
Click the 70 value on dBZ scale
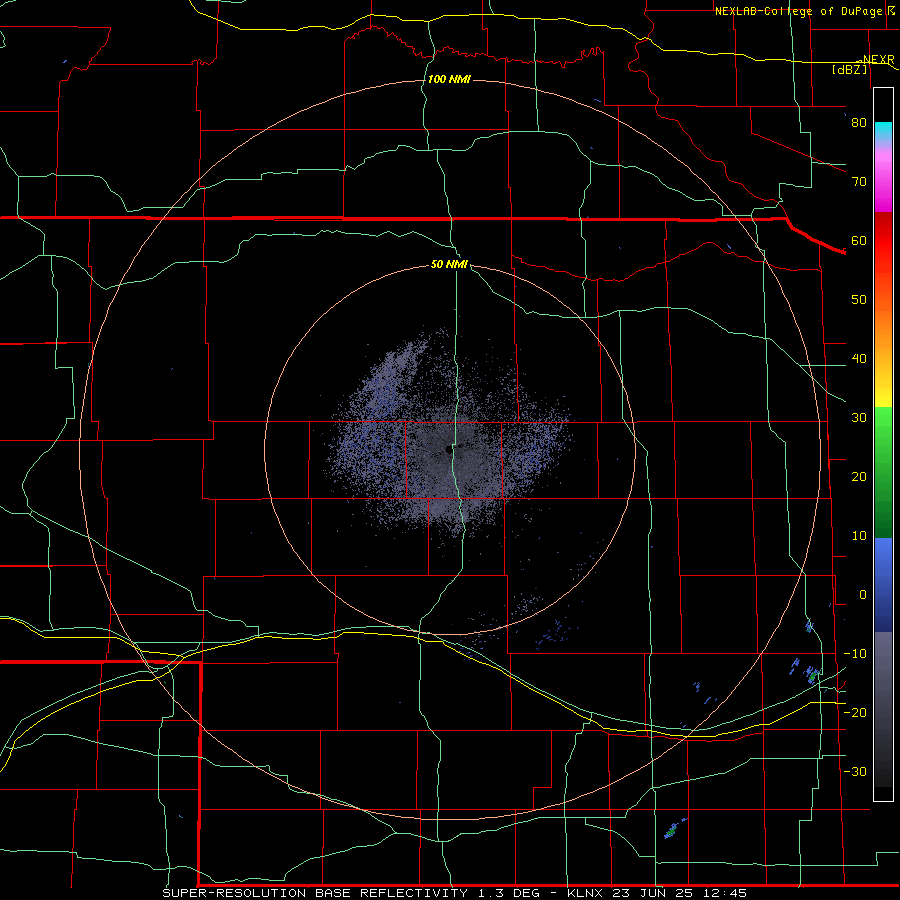click(859, 182)
